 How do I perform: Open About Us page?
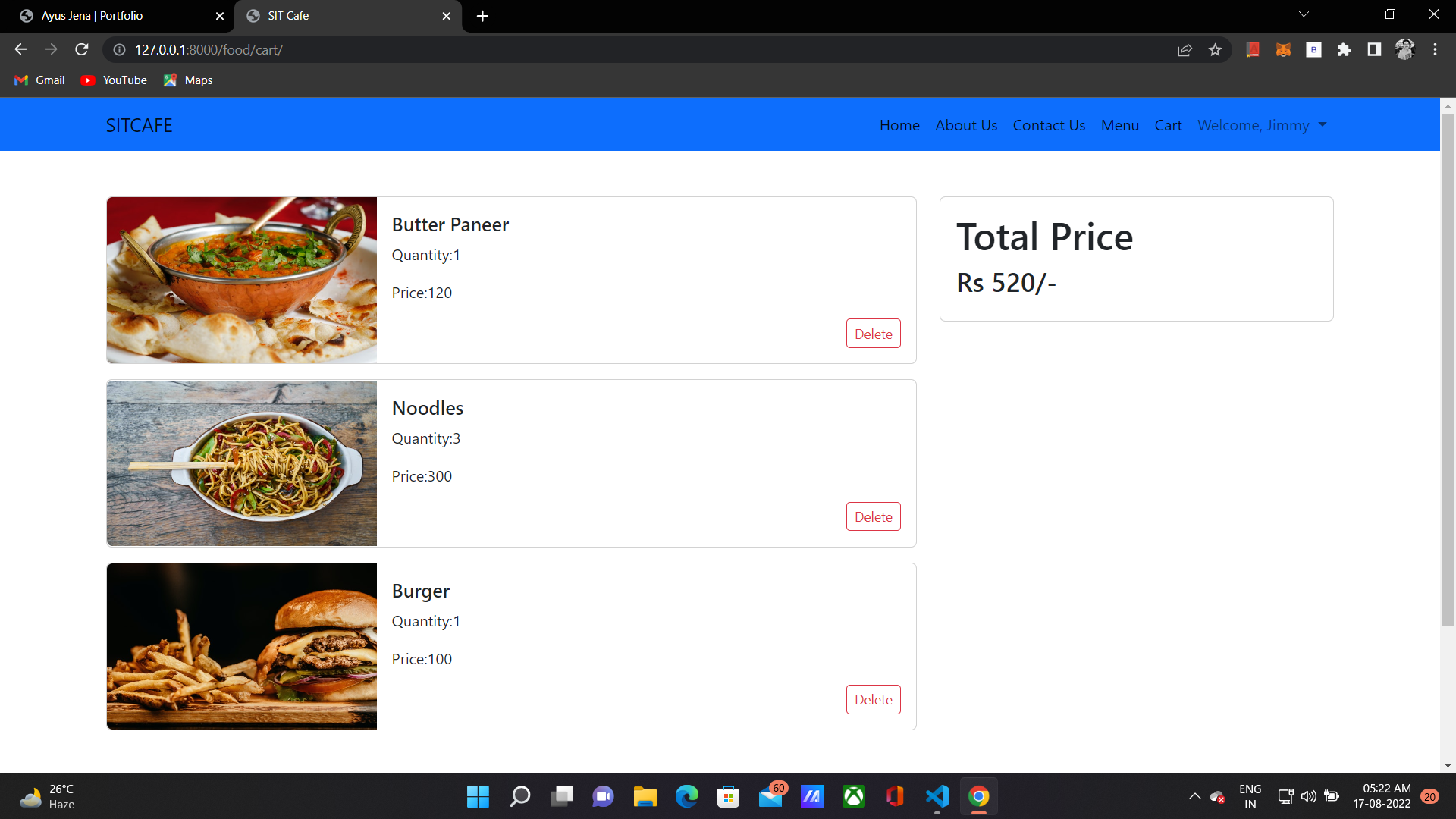point(966,125)
